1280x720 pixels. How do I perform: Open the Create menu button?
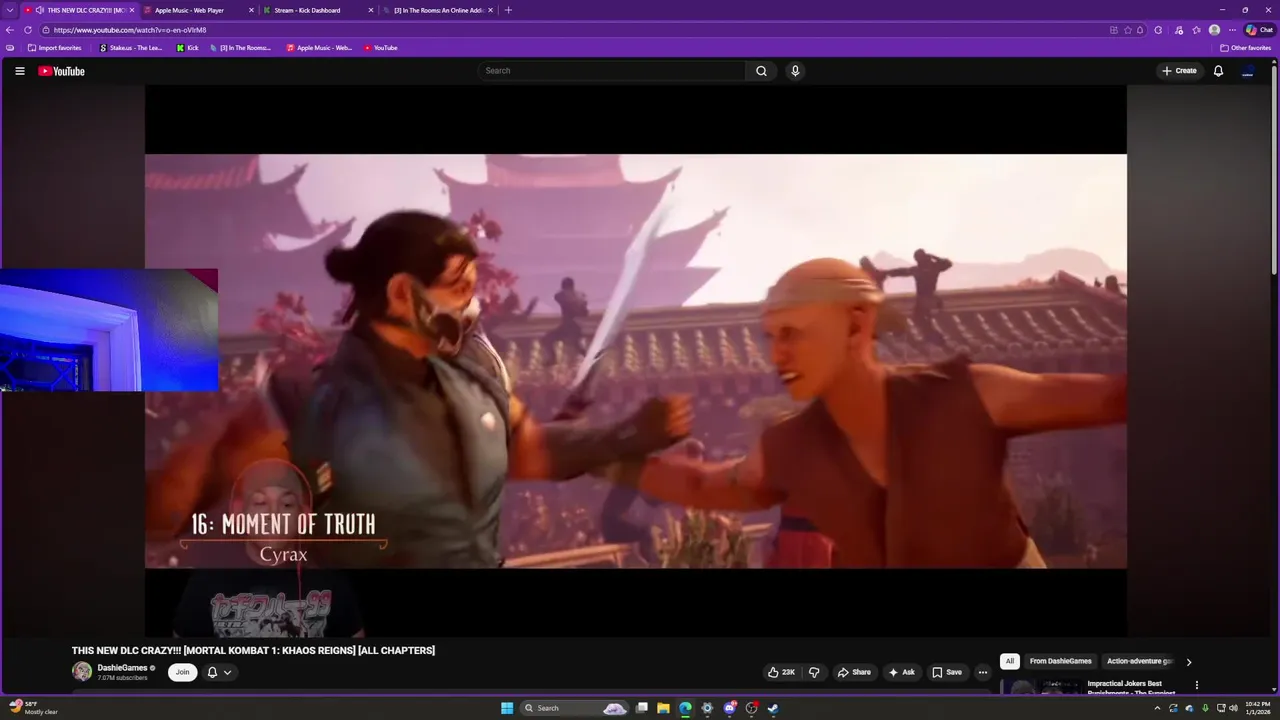[x=1179, y=71]
